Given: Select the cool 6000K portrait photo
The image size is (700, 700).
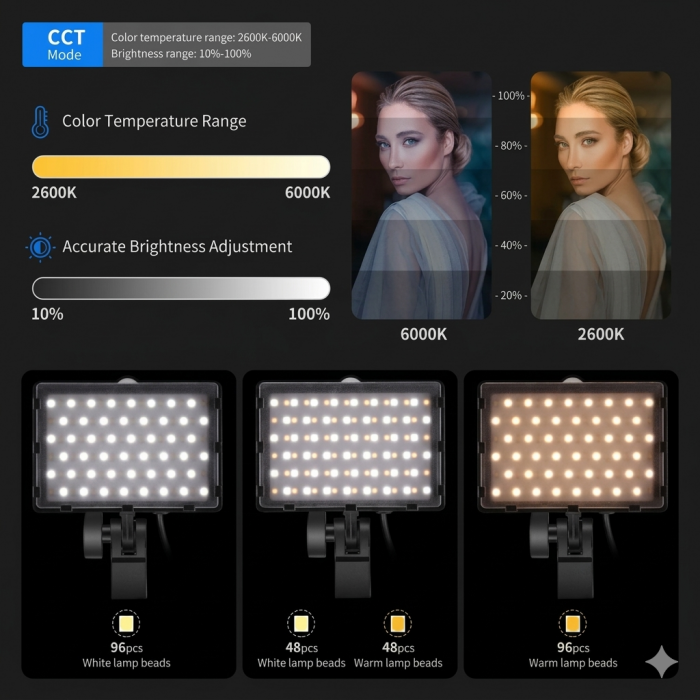Looking at the screenshot, I should [422, 195].
